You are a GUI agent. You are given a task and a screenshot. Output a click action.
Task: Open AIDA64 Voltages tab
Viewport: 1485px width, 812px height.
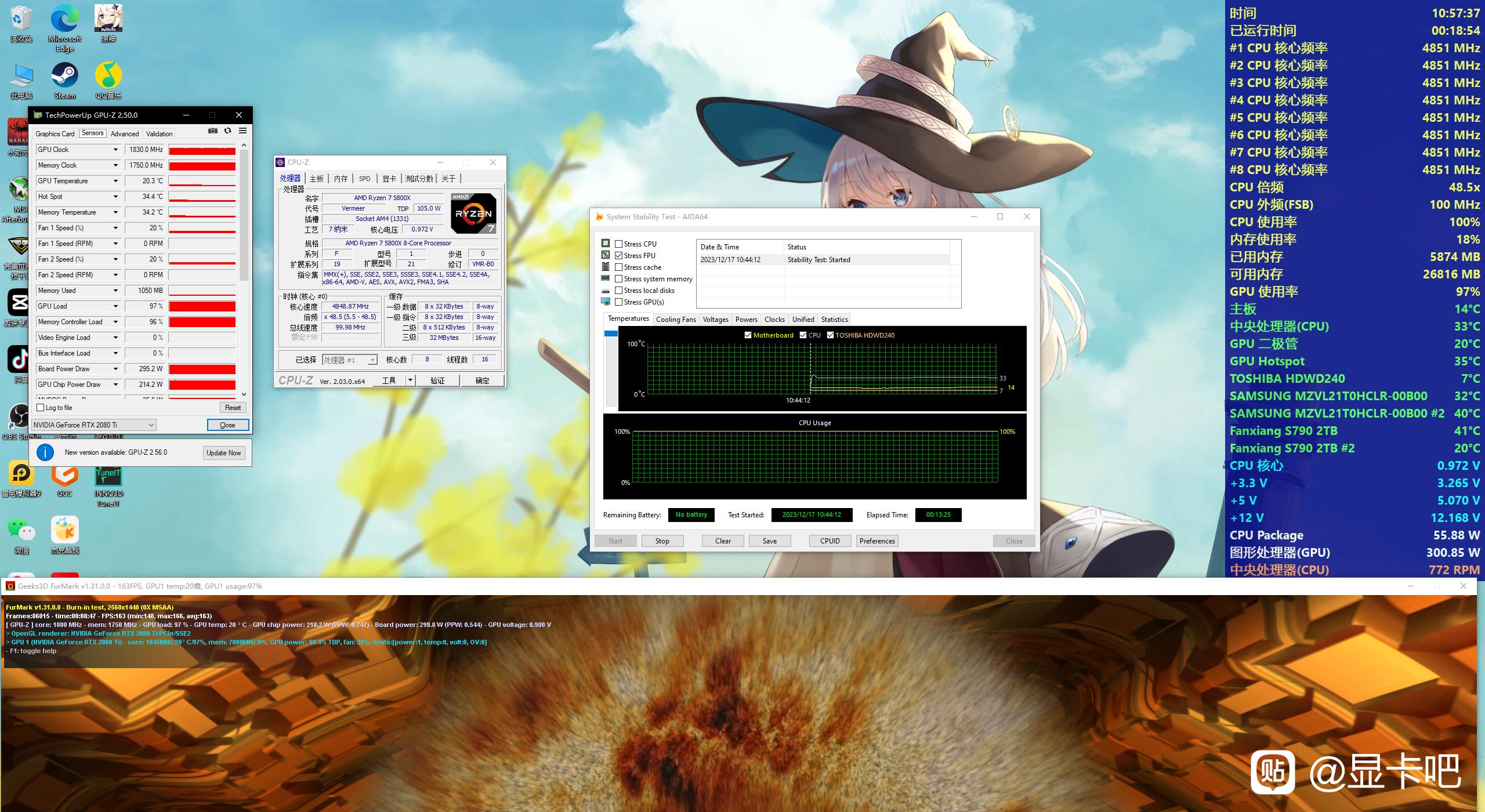click(x=715, y=320)
